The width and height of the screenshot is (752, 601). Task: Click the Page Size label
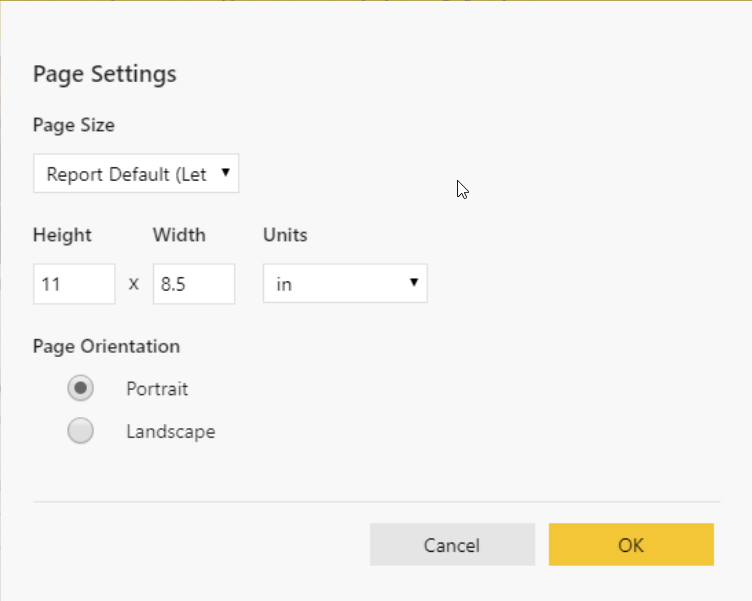[x=74, y=125]
